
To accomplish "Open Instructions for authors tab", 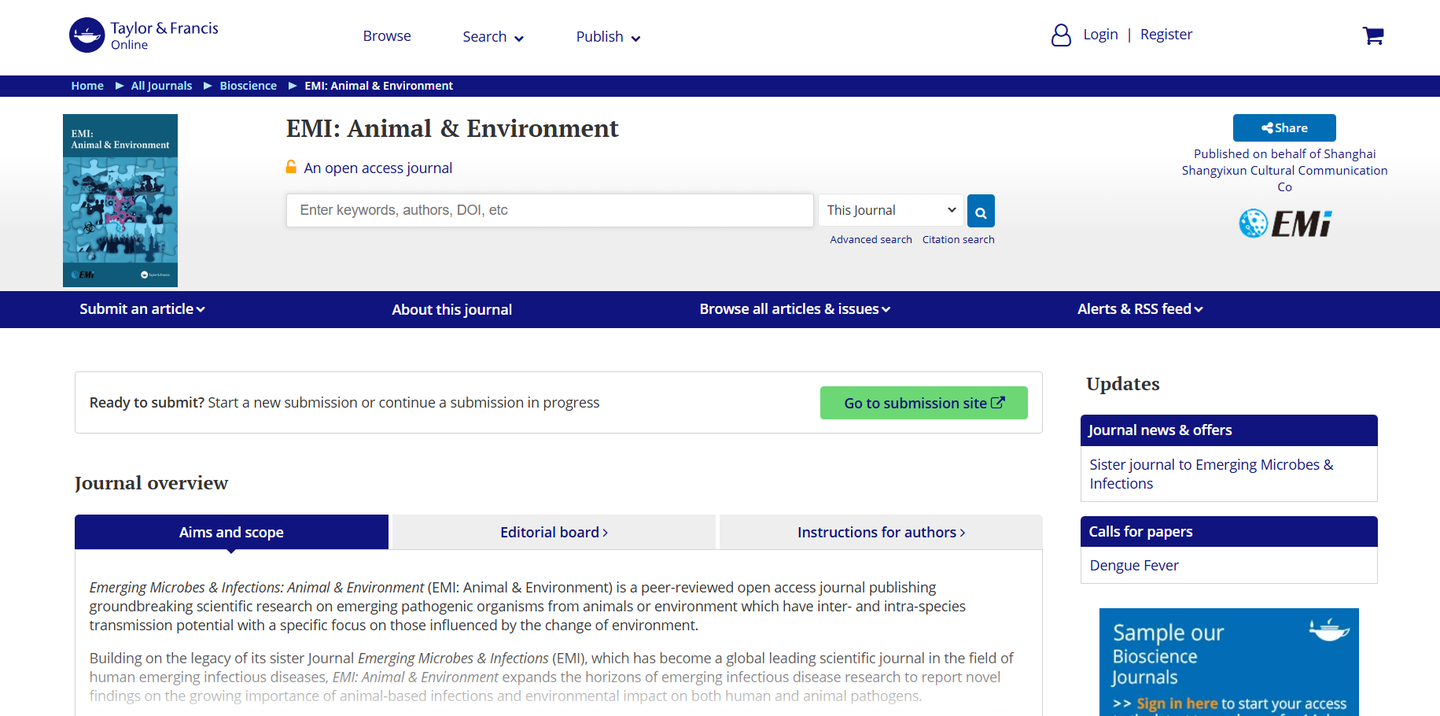I will 881,532.
